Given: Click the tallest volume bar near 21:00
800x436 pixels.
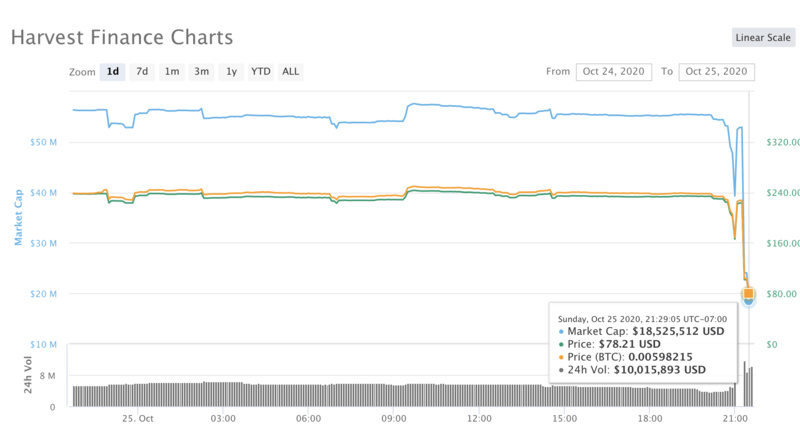Looking at the screenshot, I should tap(744, 384).
